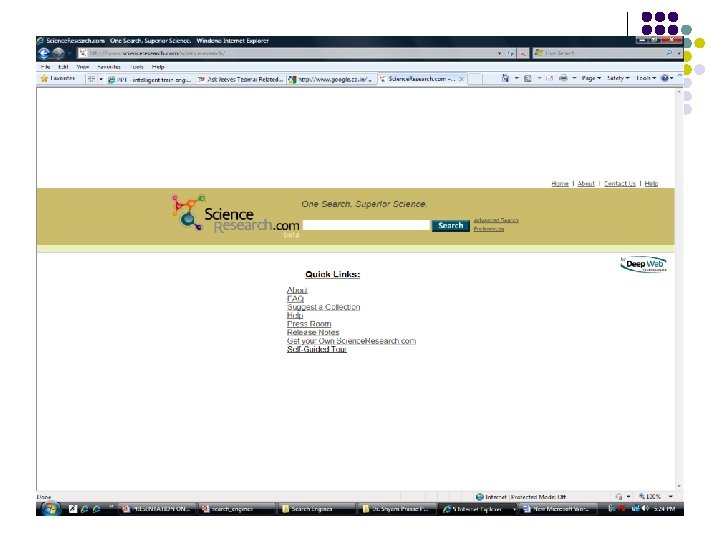Click the page vertical scrollbar

pos(679,288)
